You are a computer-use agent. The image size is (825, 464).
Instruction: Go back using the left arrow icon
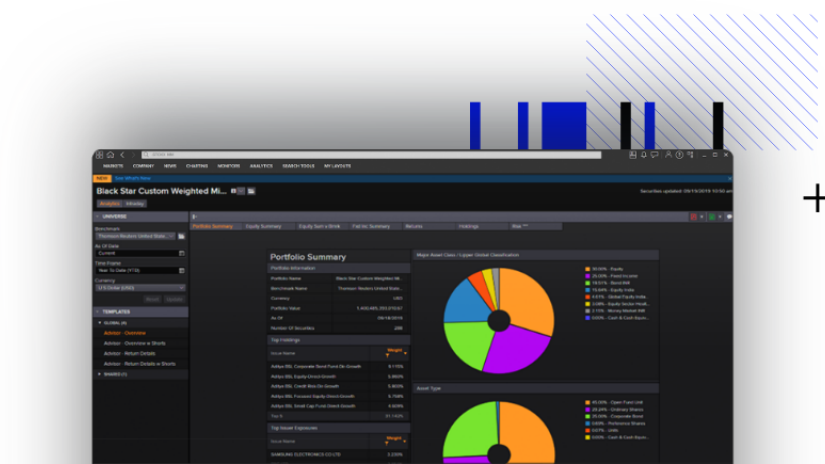click(122, 155)
